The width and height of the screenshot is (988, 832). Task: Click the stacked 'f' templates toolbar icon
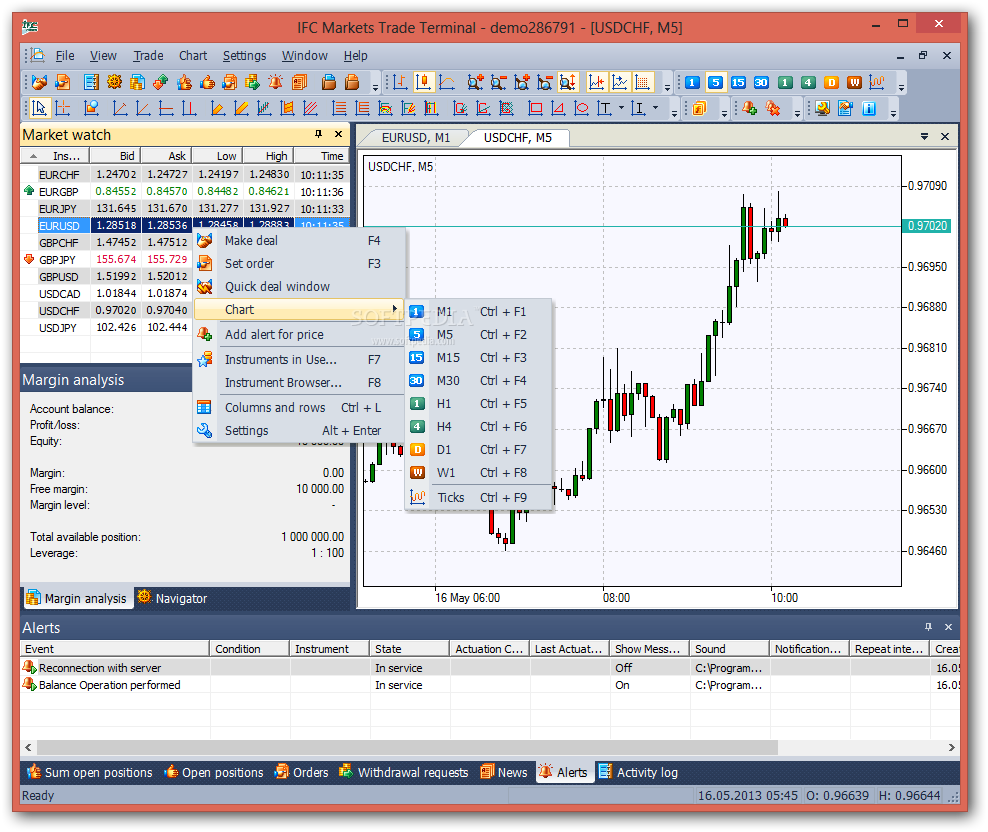(699, 109)
